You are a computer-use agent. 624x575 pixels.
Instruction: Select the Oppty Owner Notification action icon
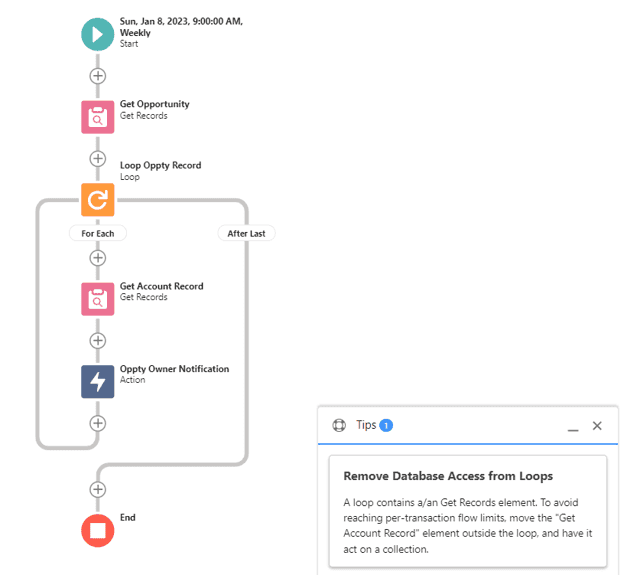click(x=98, y=382)
